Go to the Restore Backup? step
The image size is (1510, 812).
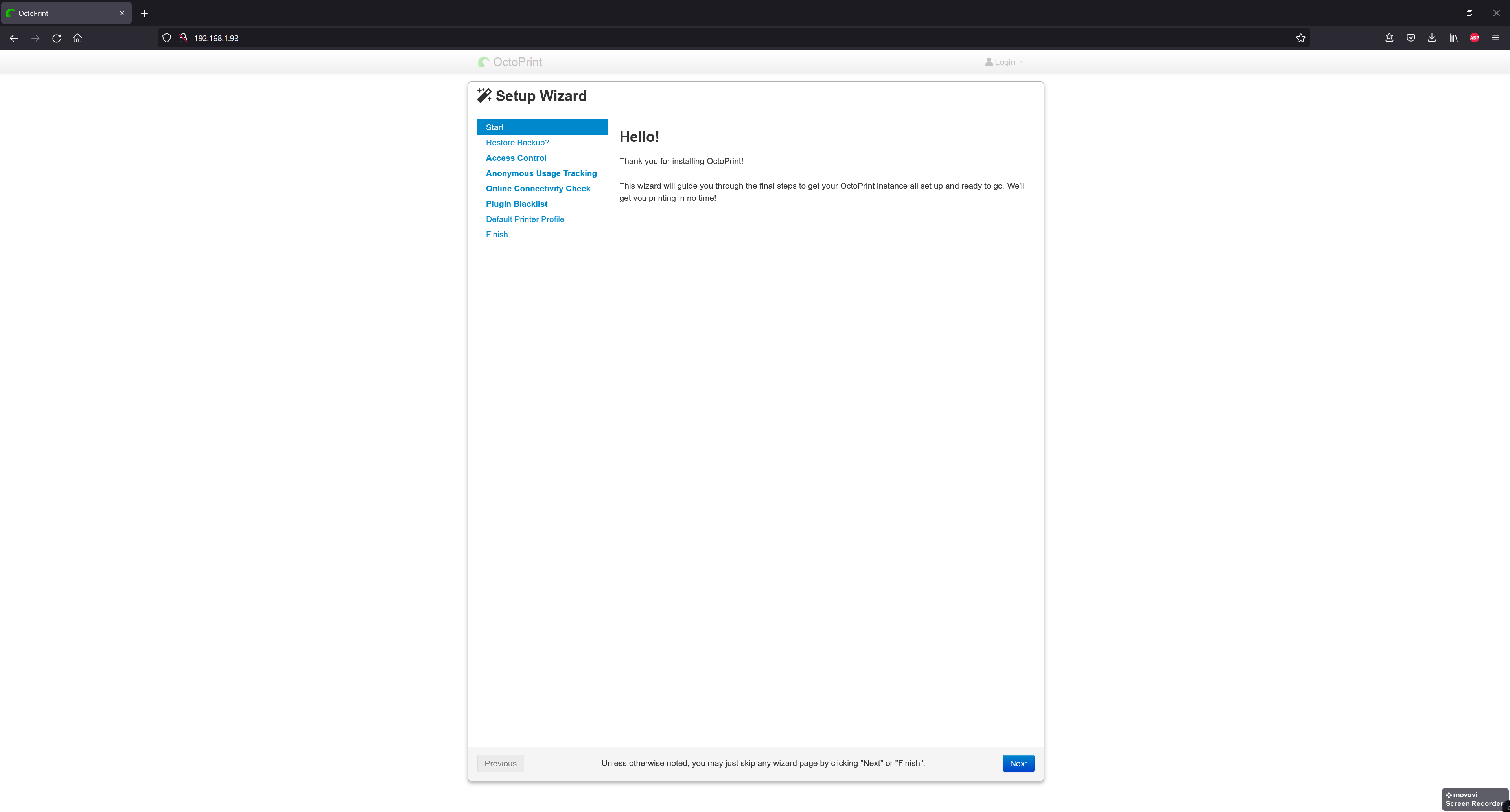pos(517,142)
